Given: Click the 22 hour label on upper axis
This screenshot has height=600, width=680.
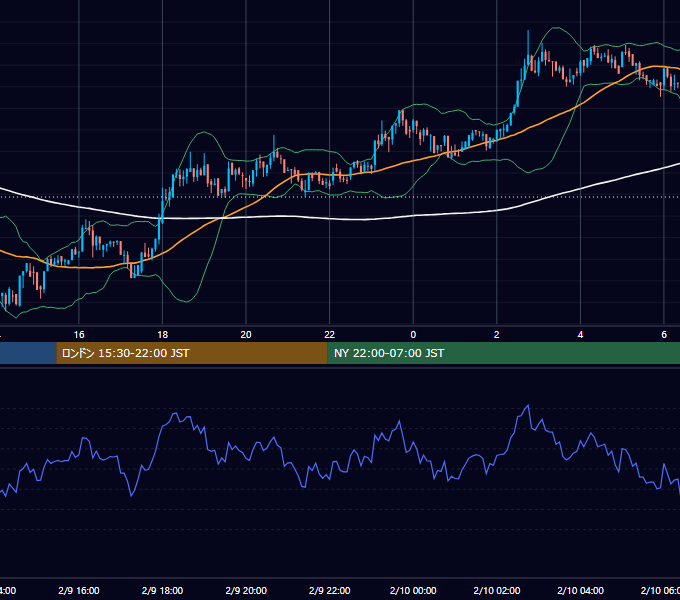Looking at the screenshot, I should tap(330, 335).
